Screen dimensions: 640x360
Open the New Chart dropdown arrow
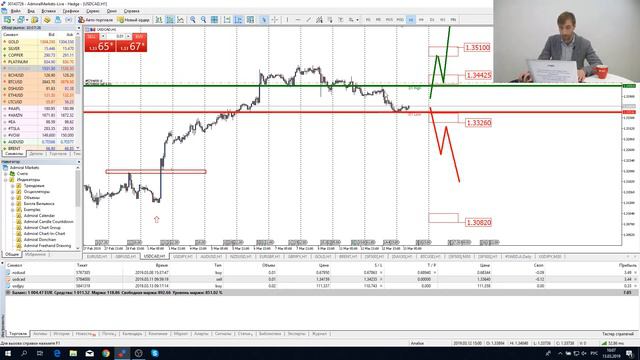pos(13,20)
